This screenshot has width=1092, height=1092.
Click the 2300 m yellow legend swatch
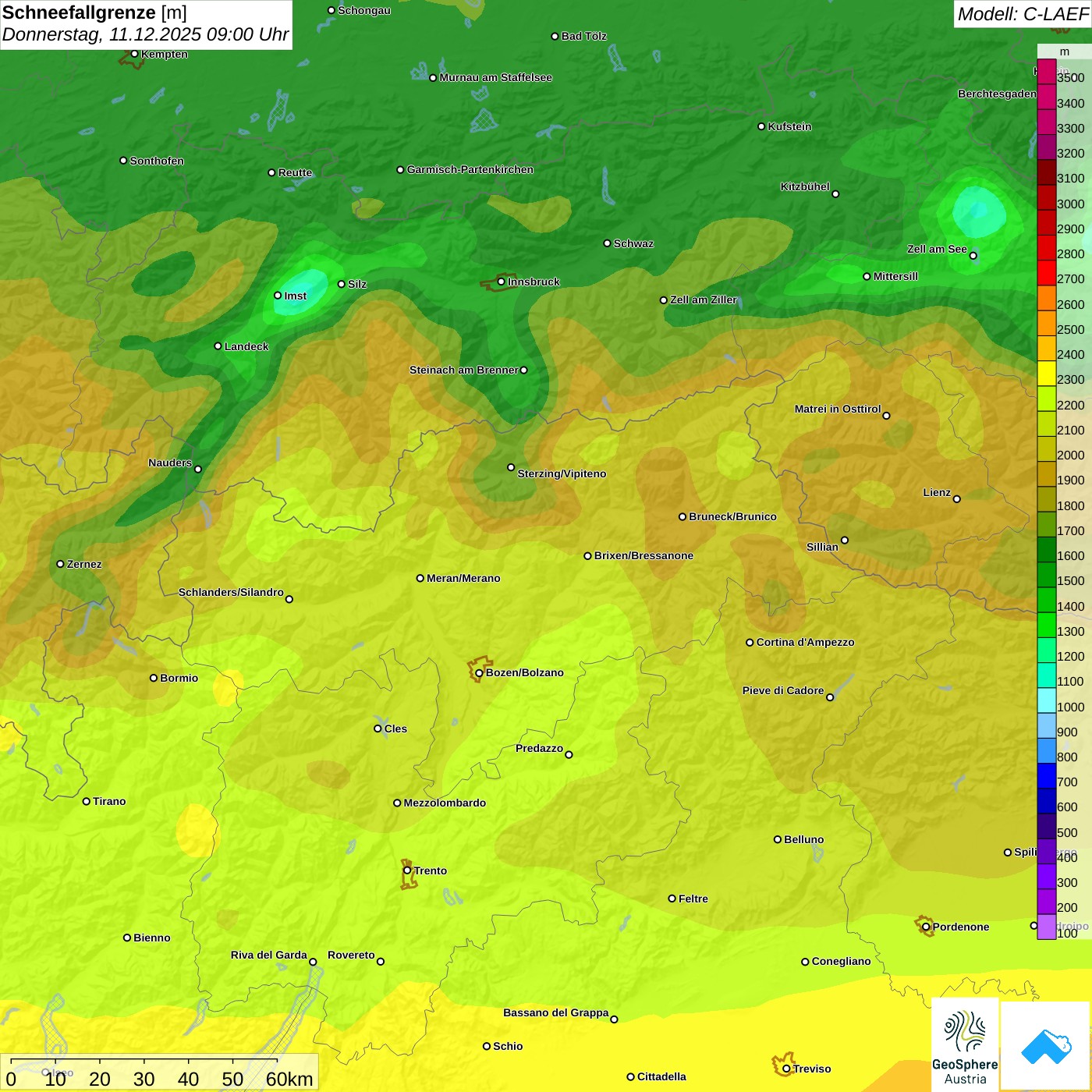click(1046, 374)
